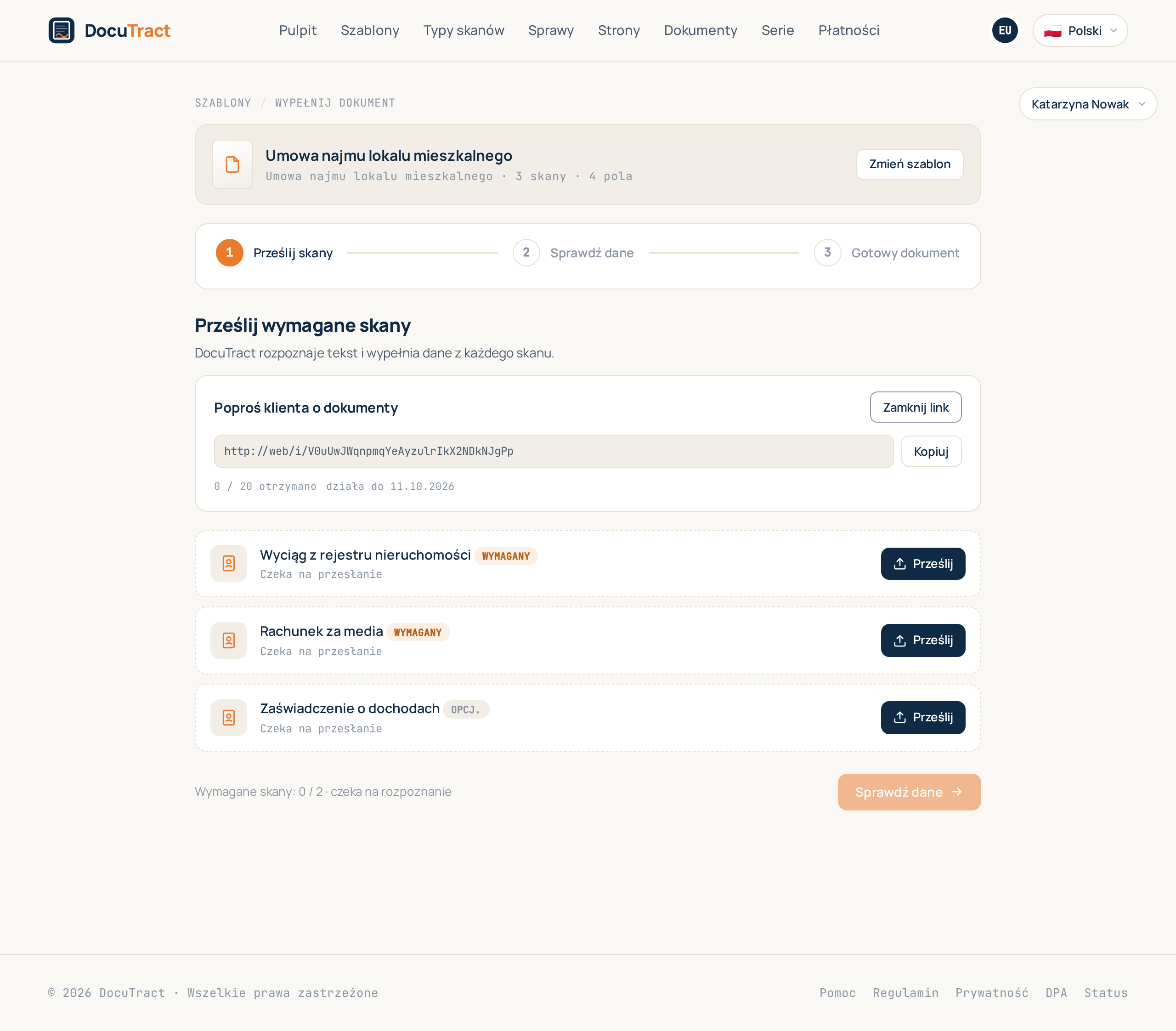Expand the Katarzyna Nowak user menu
The height and width of the screenshot is (1031, 1176).
click(x=1087, y=104)
